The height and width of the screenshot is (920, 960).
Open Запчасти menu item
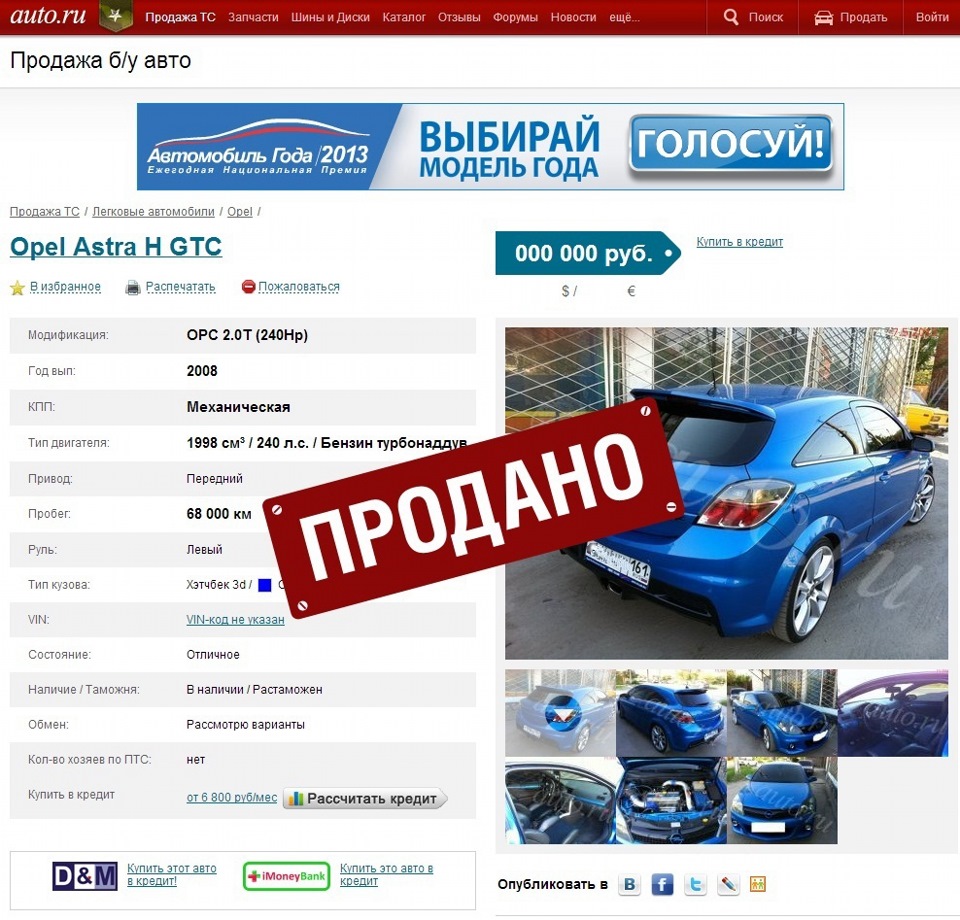click(x=253, y=17)
